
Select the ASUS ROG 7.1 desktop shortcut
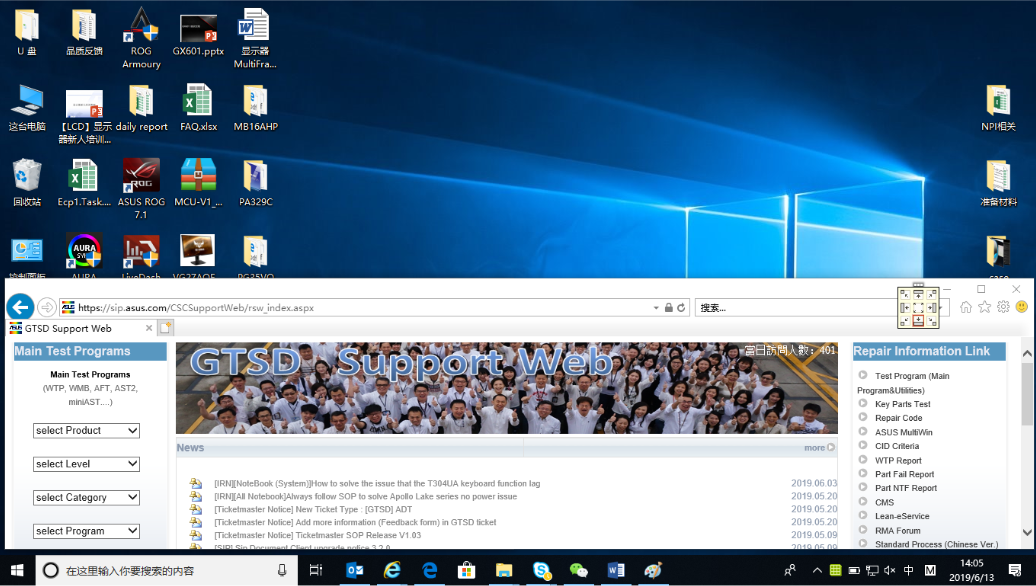[x=141, y=189]
